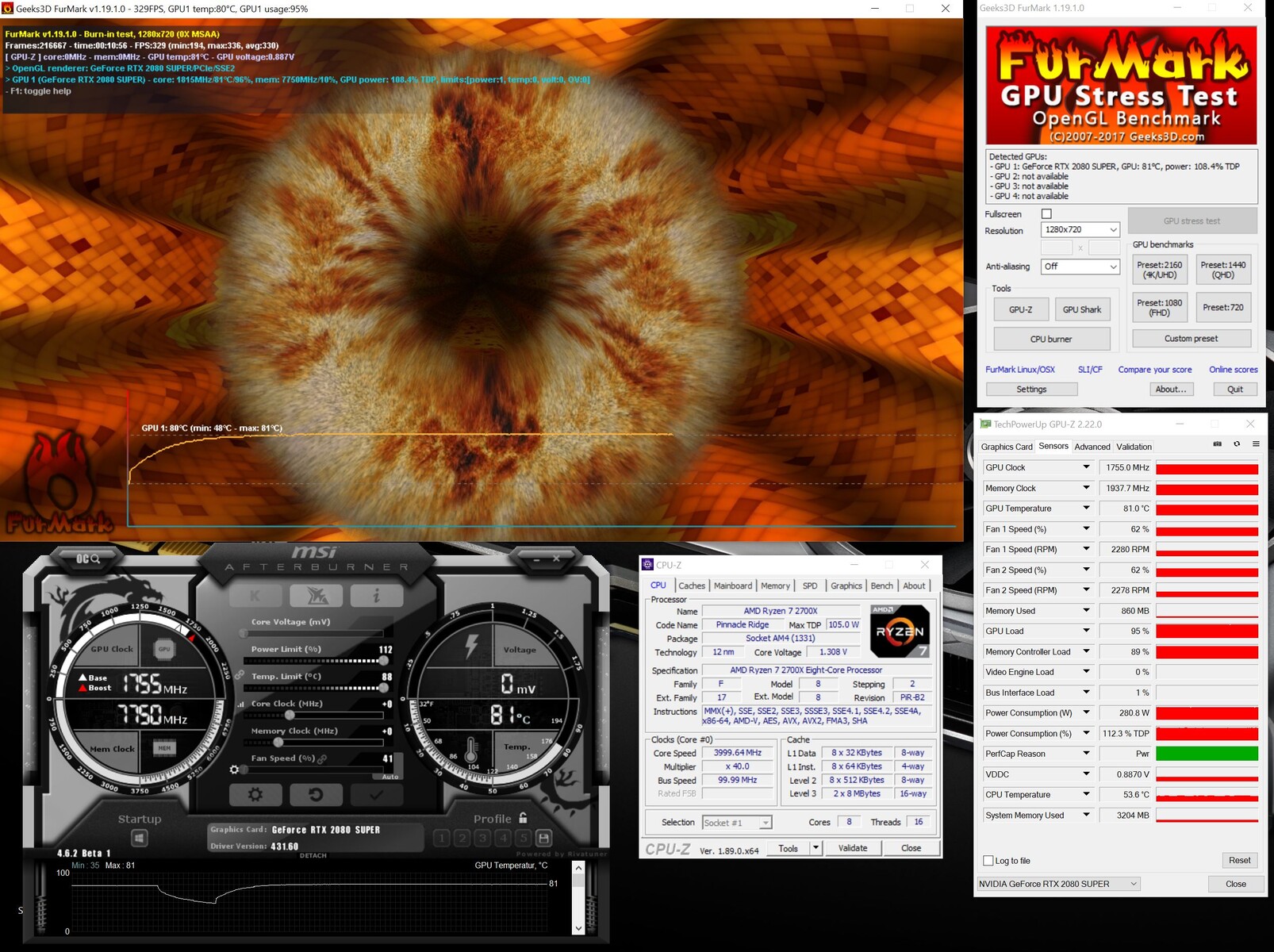1274x952 pixels.
Task: Open fan speed curve settings gear
Action: 234,770
